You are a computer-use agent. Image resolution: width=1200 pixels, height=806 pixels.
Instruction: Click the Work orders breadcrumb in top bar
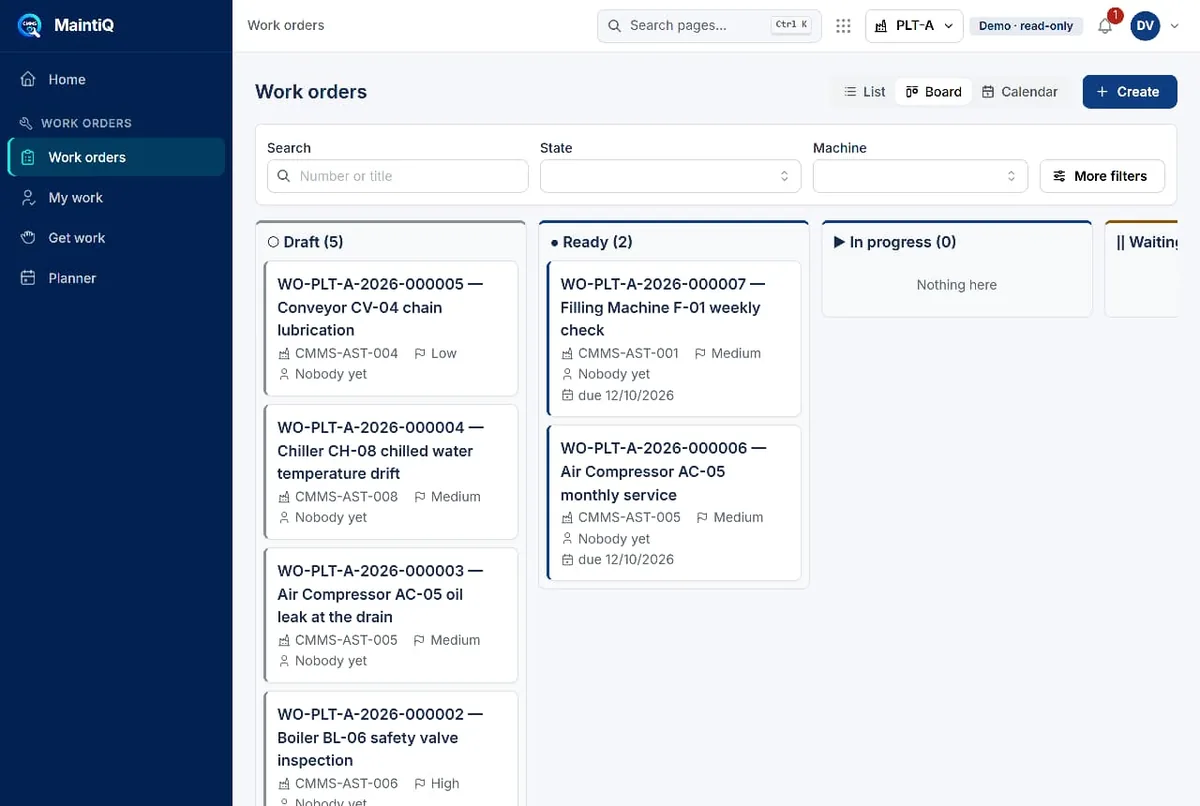[286, 25]
